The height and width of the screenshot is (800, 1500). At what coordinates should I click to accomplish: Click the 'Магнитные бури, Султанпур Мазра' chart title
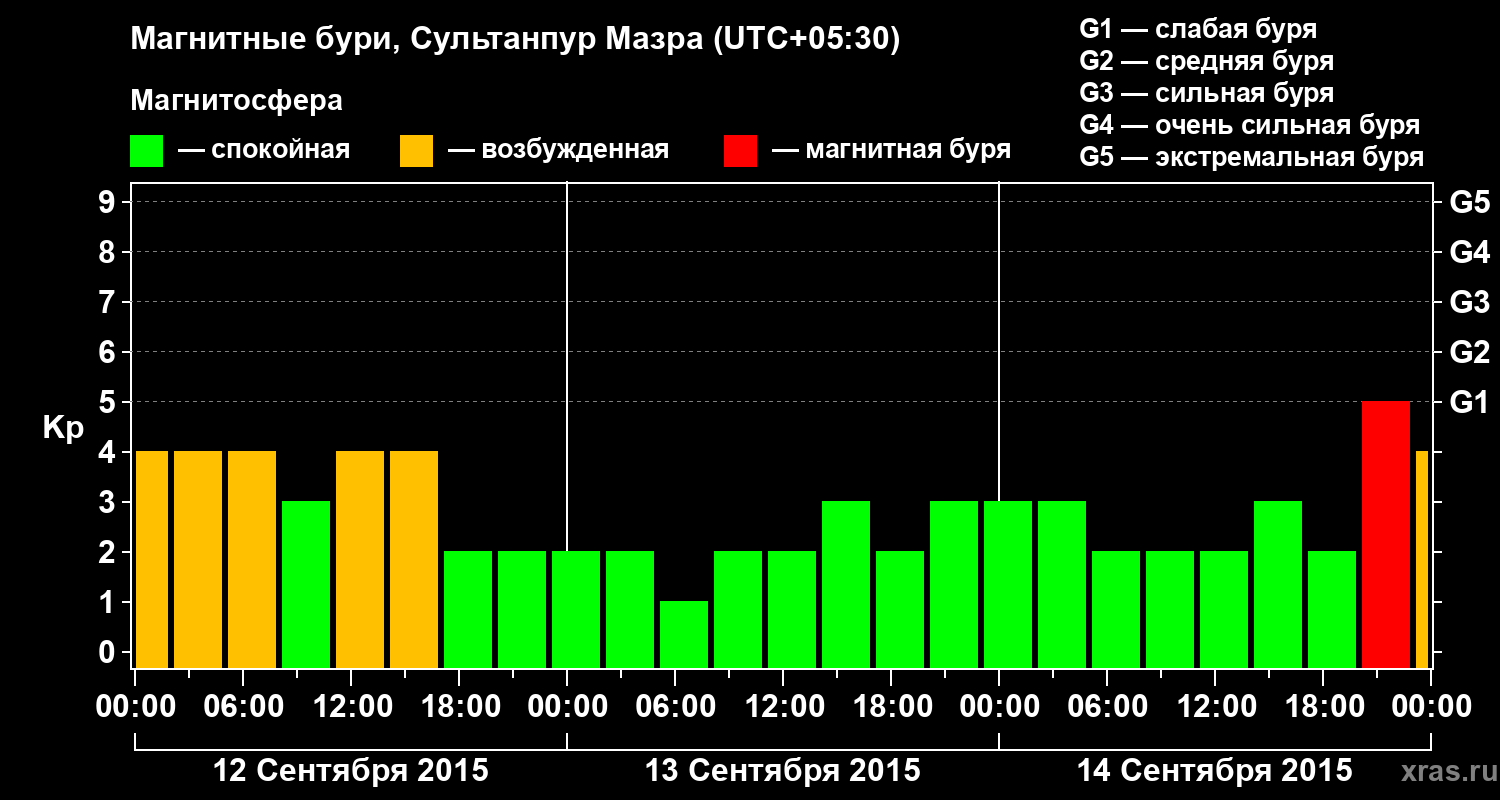[x=515, y=40]
